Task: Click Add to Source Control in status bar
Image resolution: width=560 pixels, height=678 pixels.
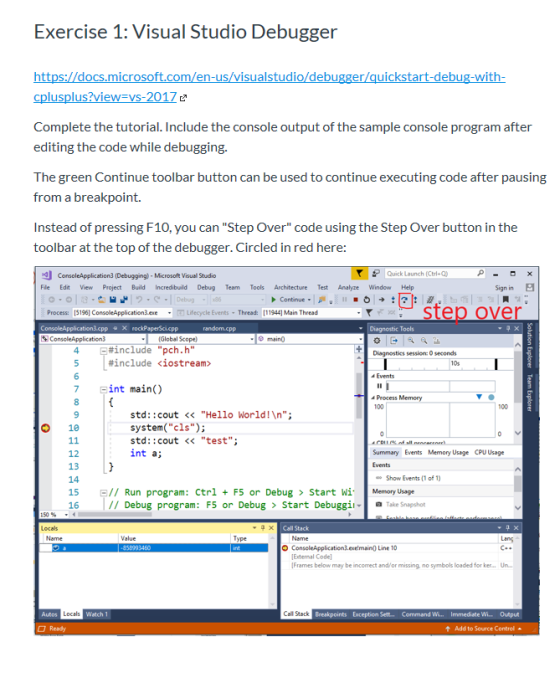Action: [x=483, y=629]
